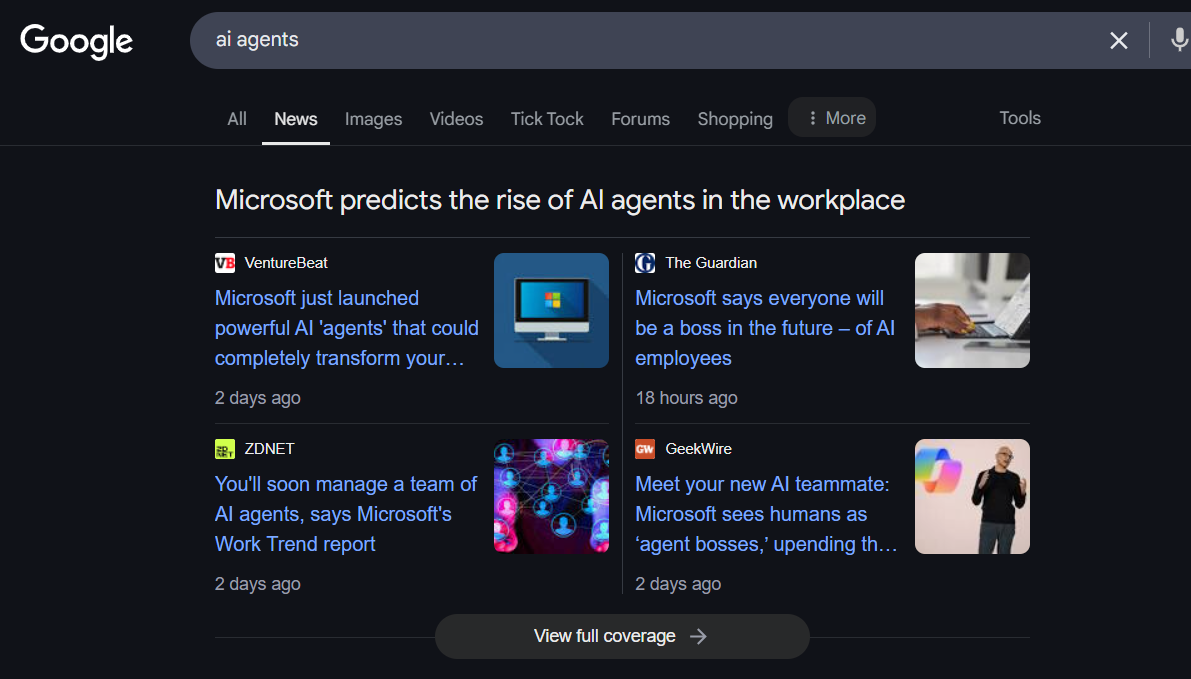Clear the search box with the X icon
This screenshot has width=1191, height=679.
[1118, 40]
